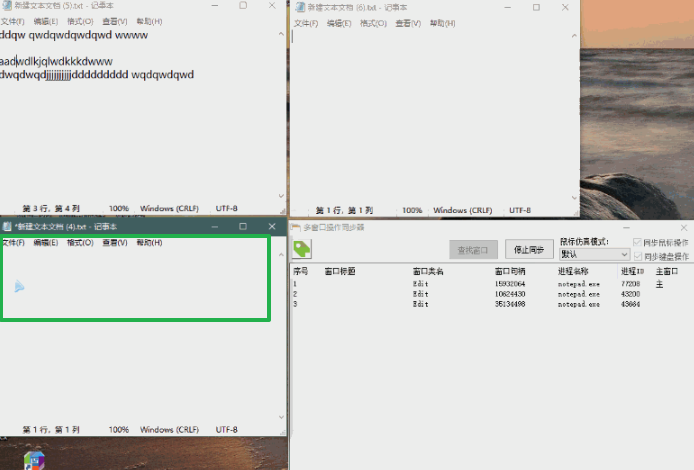694x470 pixels.
Task: Open 文件(F) menu in the (5).txt Notepad
Action: click(12, 21)
